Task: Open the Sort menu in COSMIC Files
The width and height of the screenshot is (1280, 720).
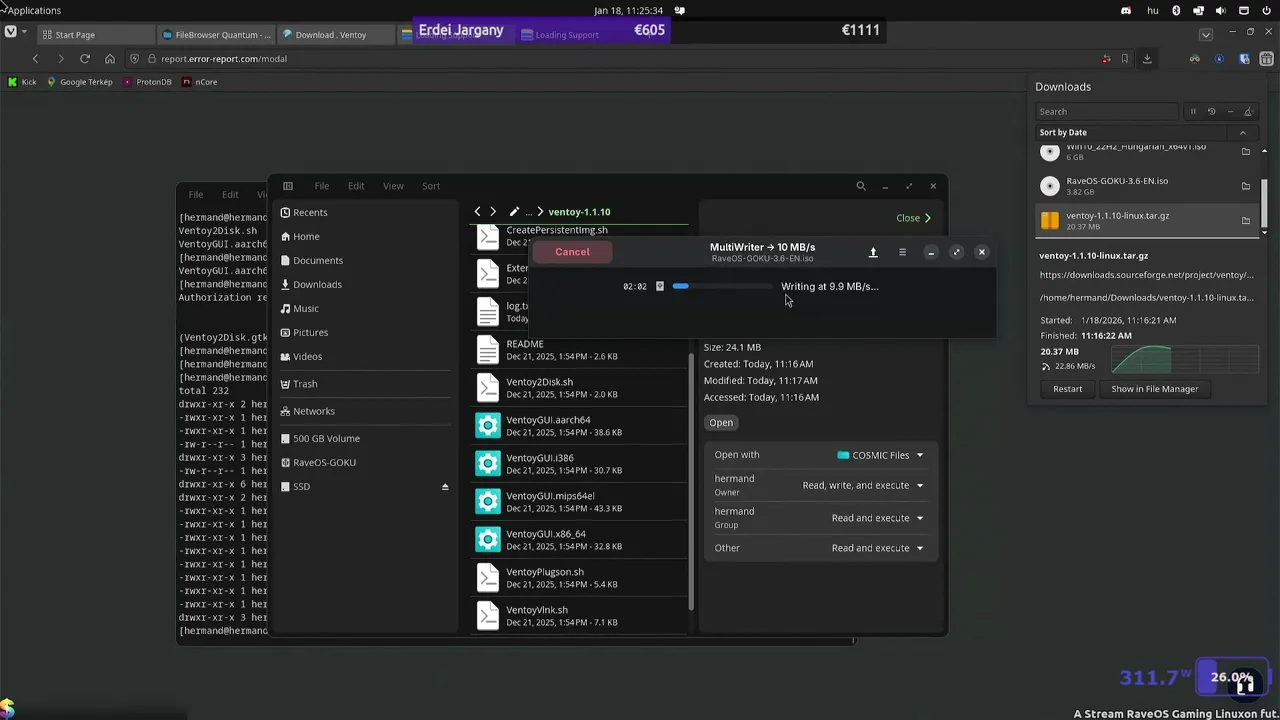Action: tap(431, 186)
